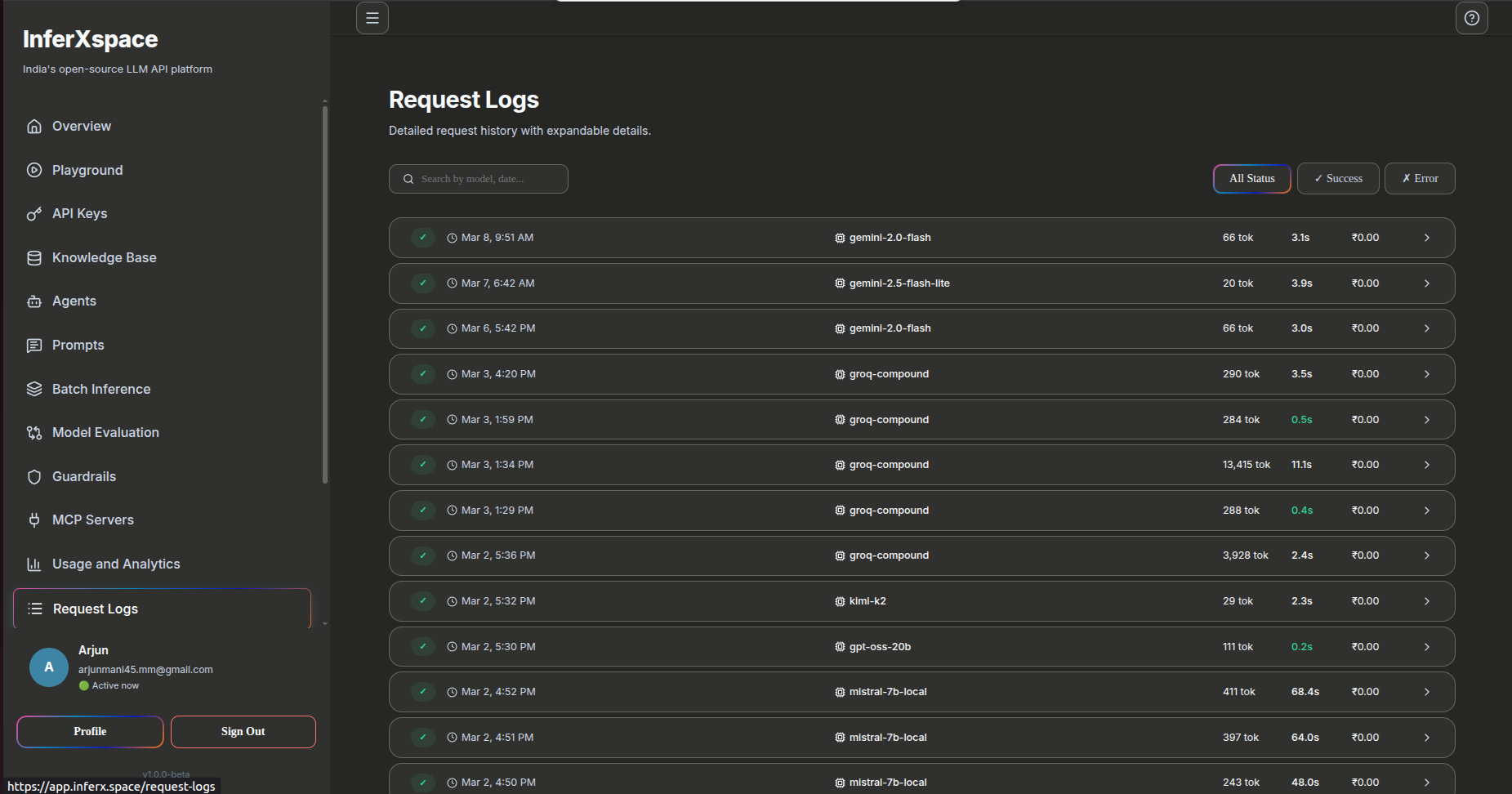1512x794 pixels.
Task: Click the Prompts message icon
Action: pos(34,346)
